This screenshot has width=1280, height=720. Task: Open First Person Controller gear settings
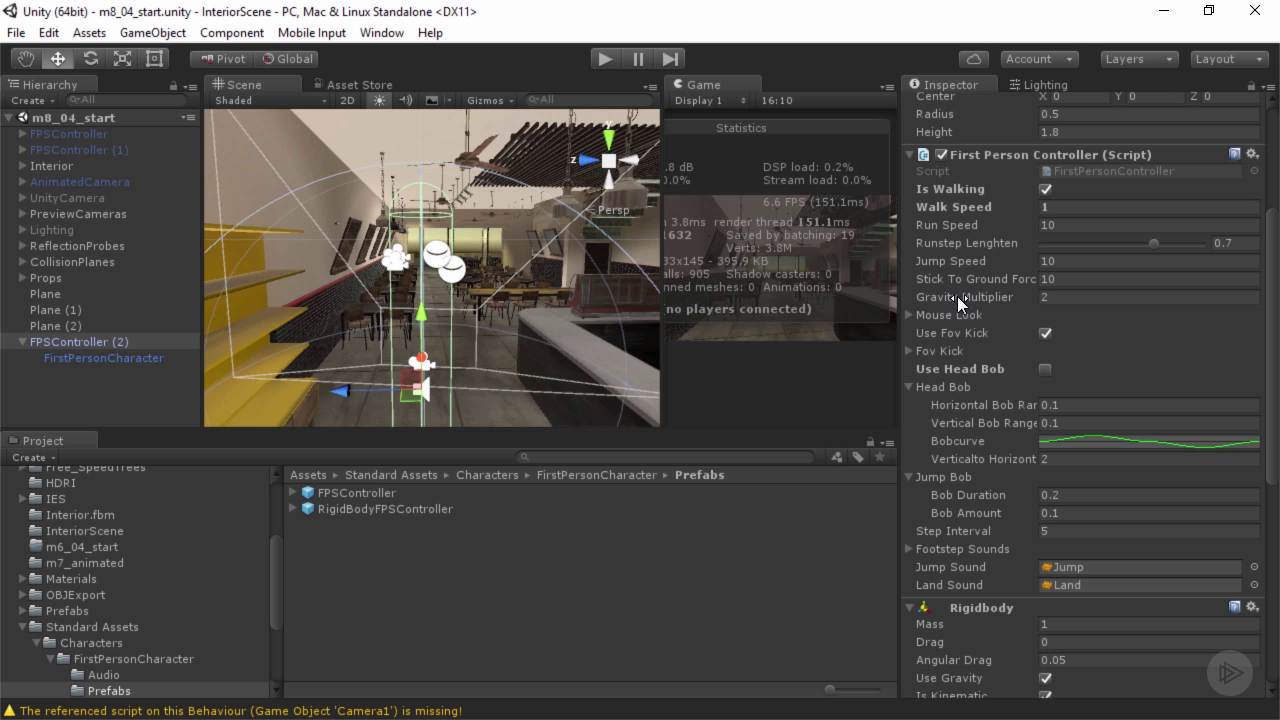pyautogui.click(x=1252, y=154)
